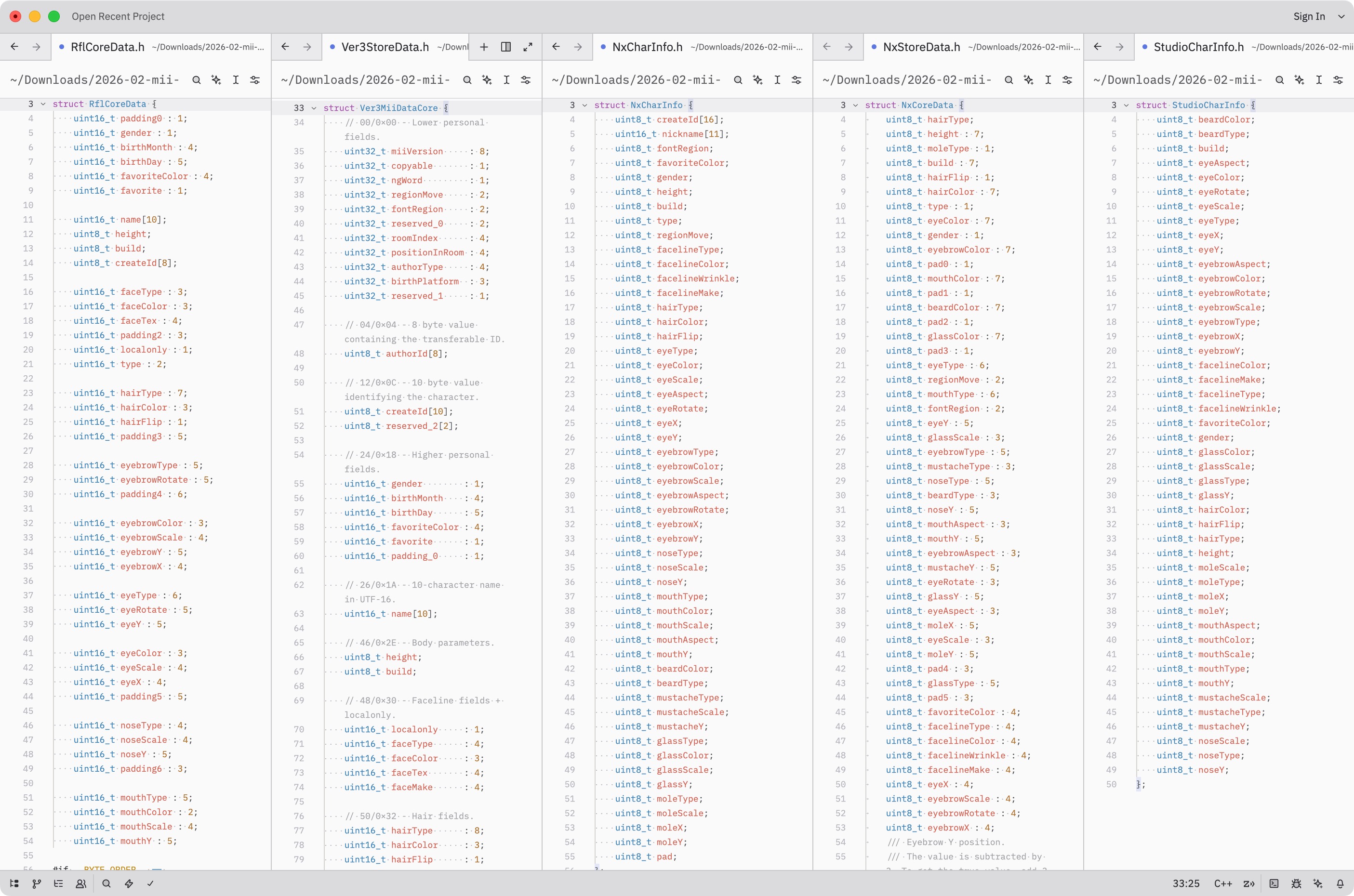
Task: Toggle the Terminal panel icon
Action: (1274, 883)
